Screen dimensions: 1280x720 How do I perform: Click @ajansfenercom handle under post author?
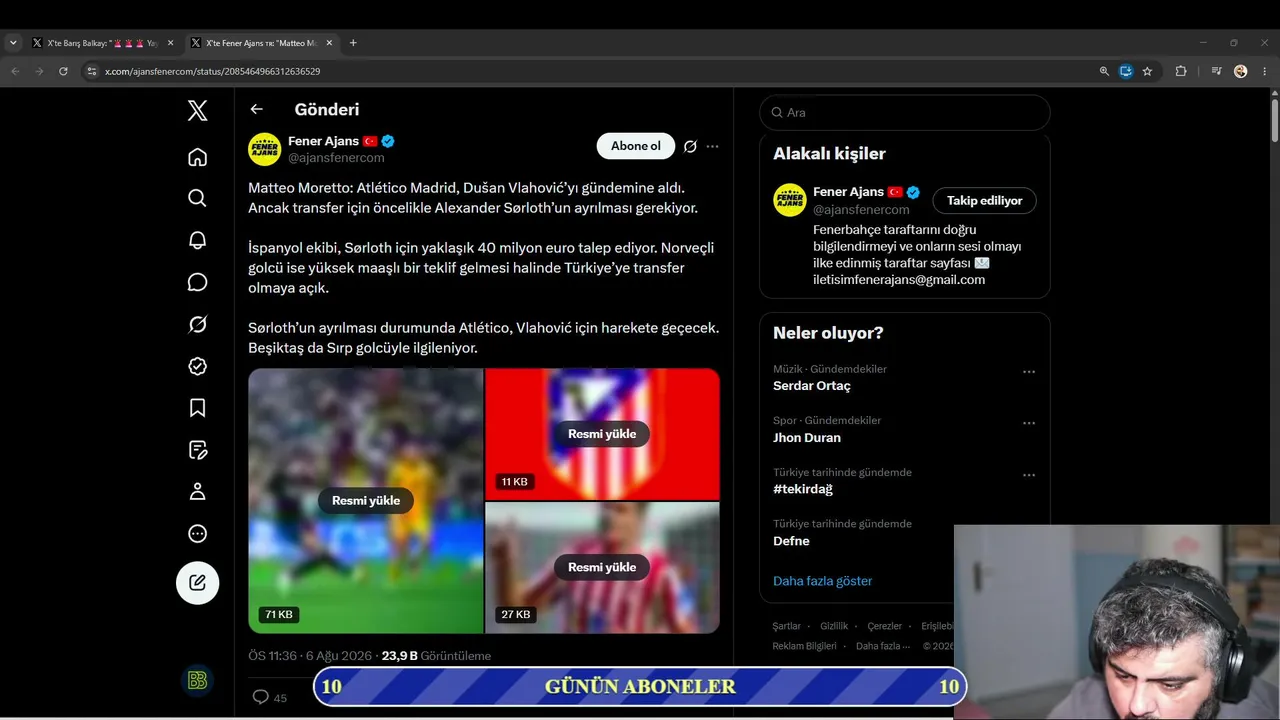pos(336,158)
